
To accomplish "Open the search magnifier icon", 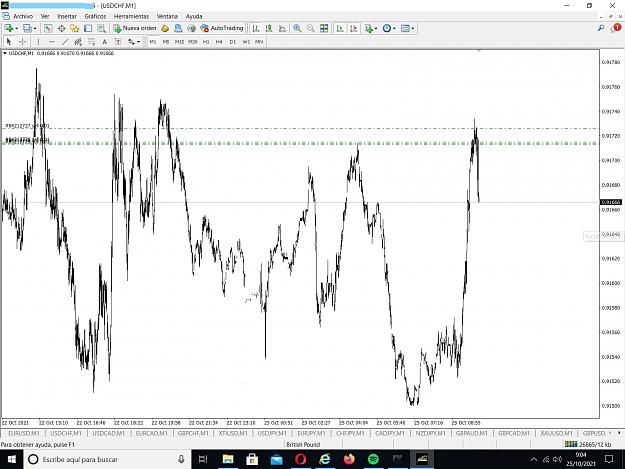I will coord(601,28).
